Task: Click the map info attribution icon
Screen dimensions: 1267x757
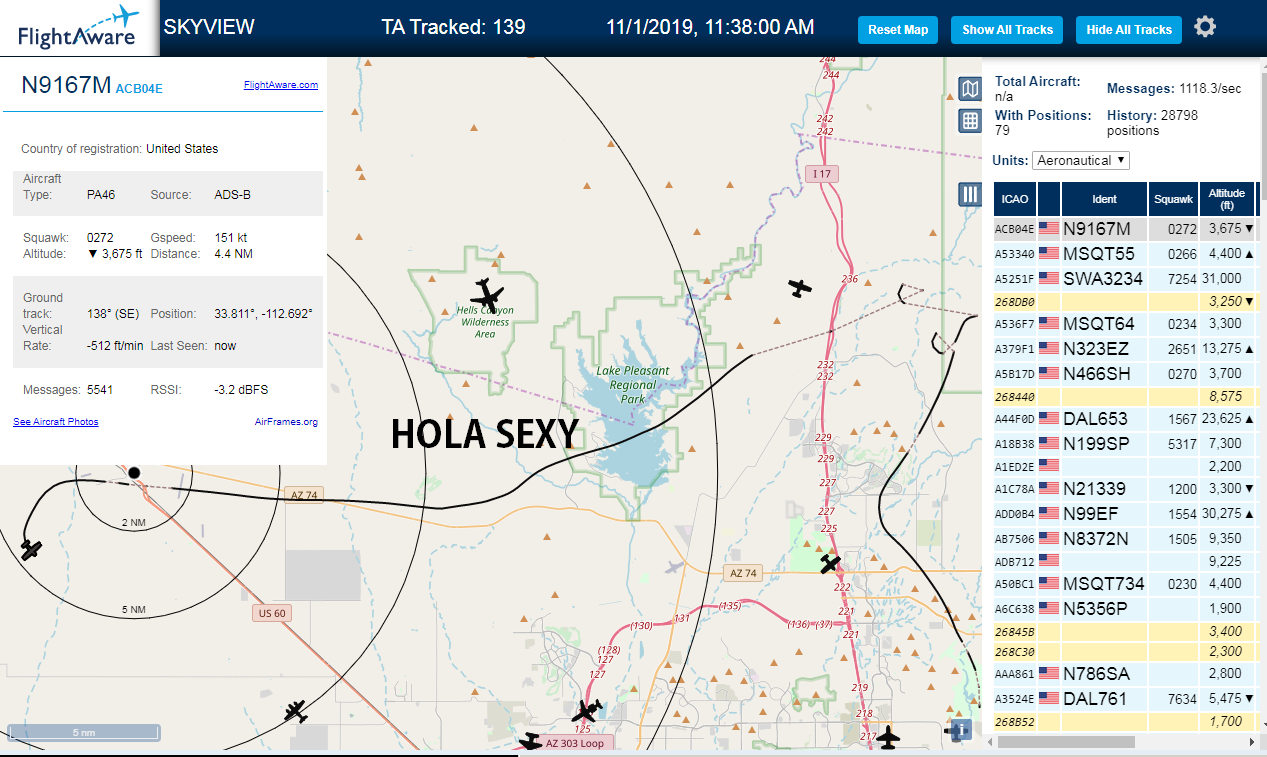Action: 960,730
